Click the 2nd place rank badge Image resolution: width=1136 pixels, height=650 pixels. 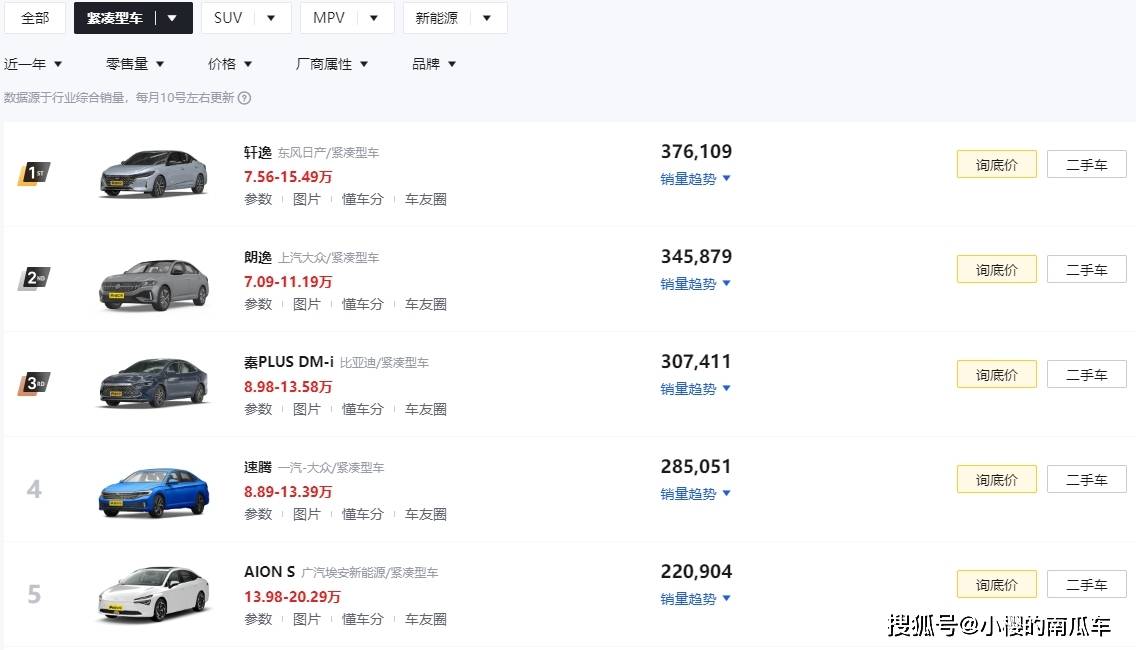[x=33, y=278]
